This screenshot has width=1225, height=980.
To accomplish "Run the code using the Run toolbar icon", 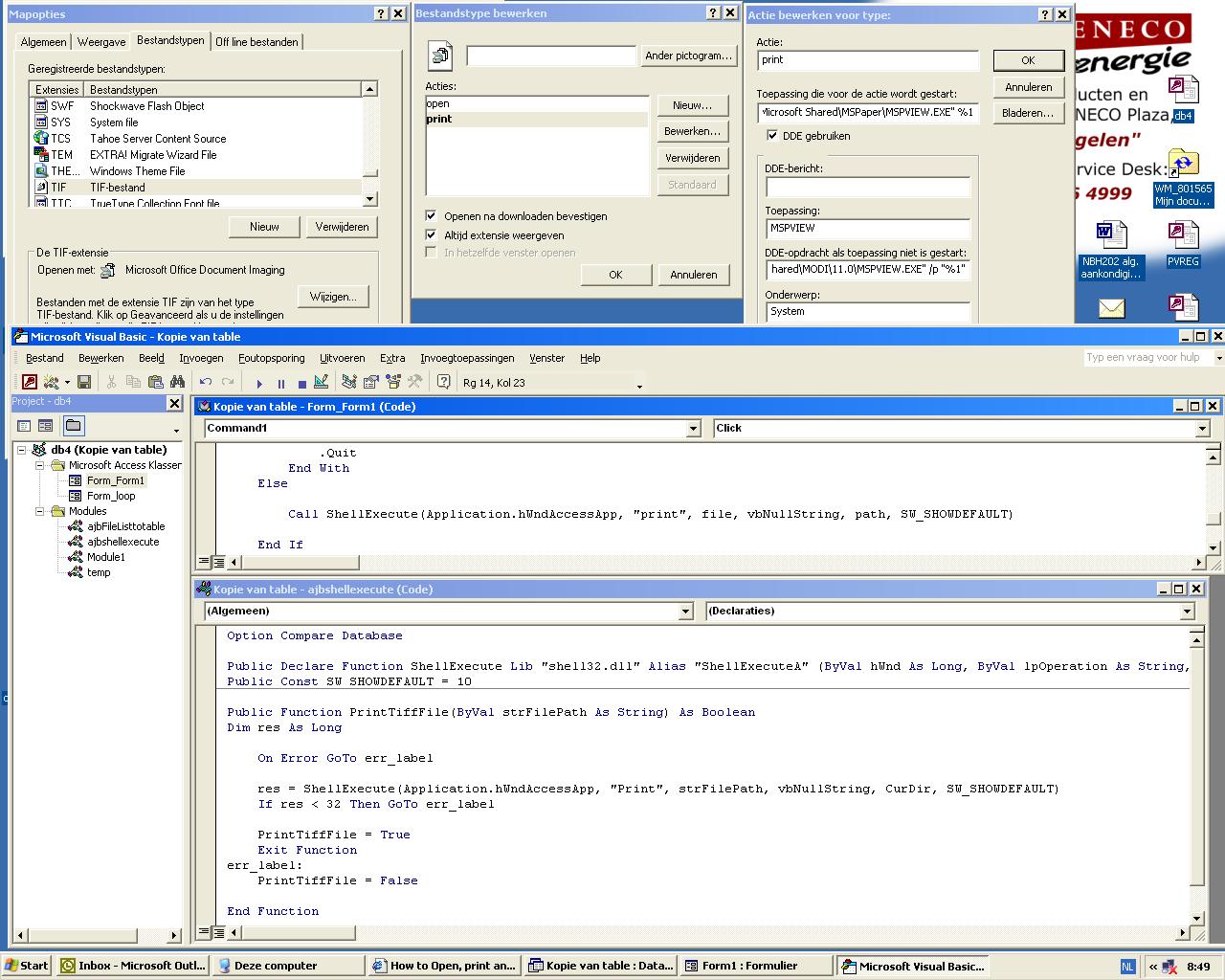I will [259, 382].
